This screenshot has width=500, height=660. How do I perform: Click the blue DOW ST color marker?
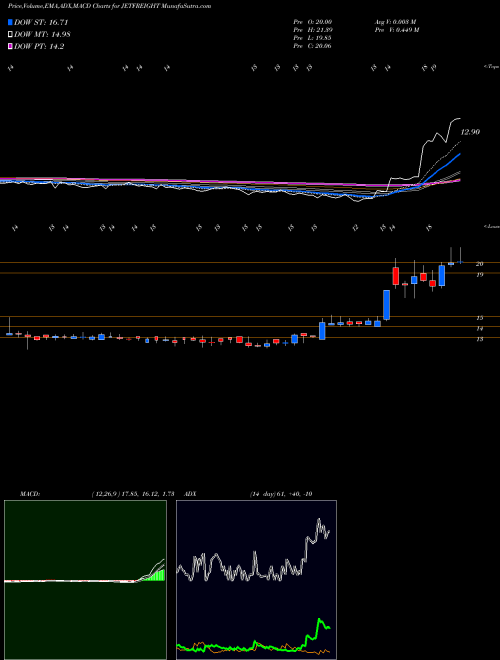tap(10, 22)
